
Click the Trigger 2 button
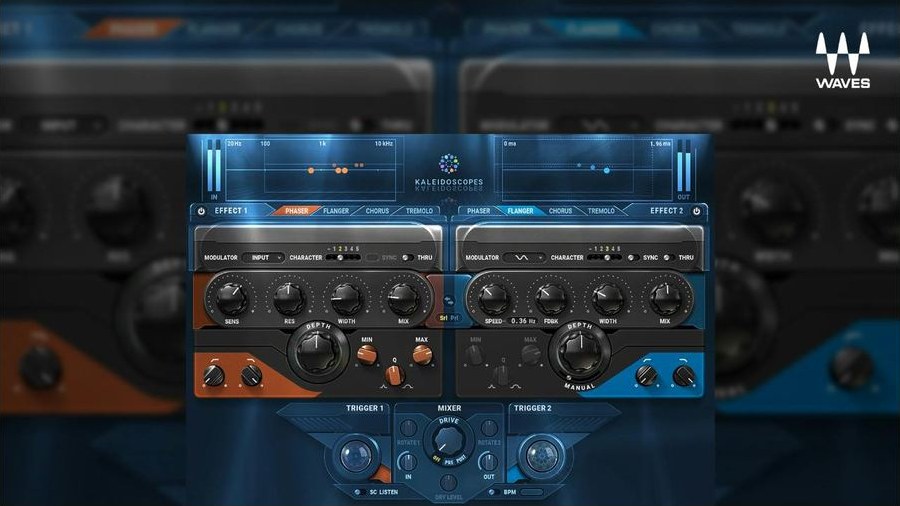[542, 456]
